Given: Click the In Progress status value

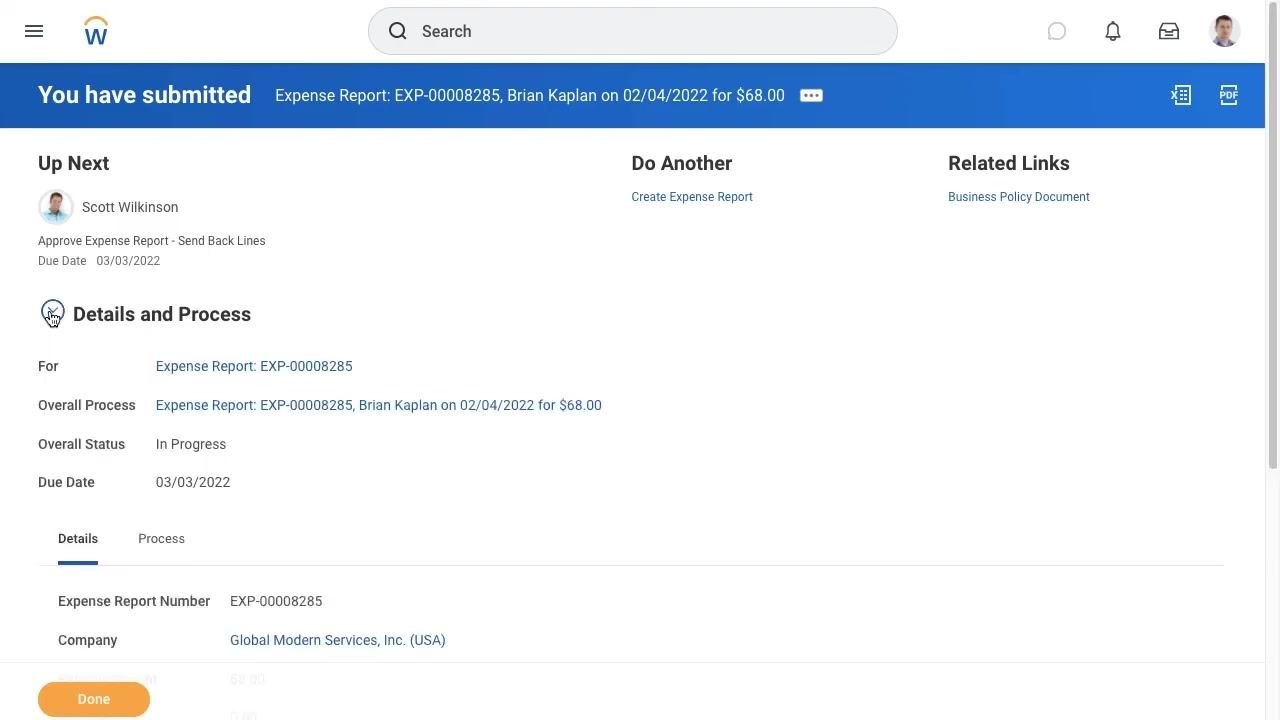Looking at the screenshot, I should [191, 444].
